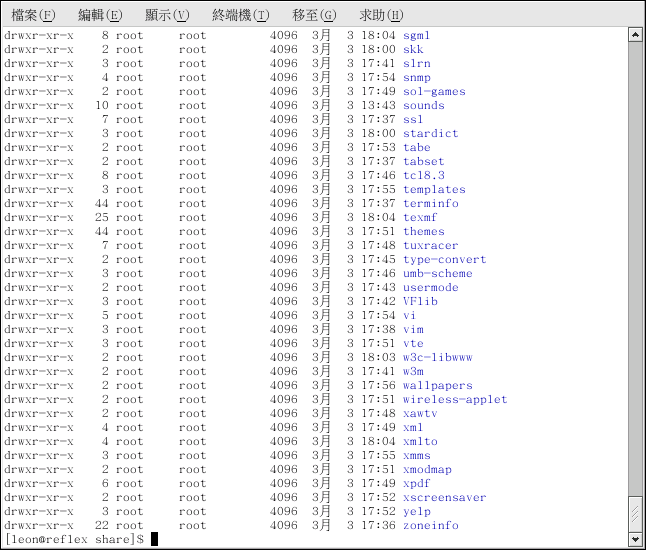646x550 pixels.
Task: Open the 求助 (H) help menu
Action: point(381,15)
